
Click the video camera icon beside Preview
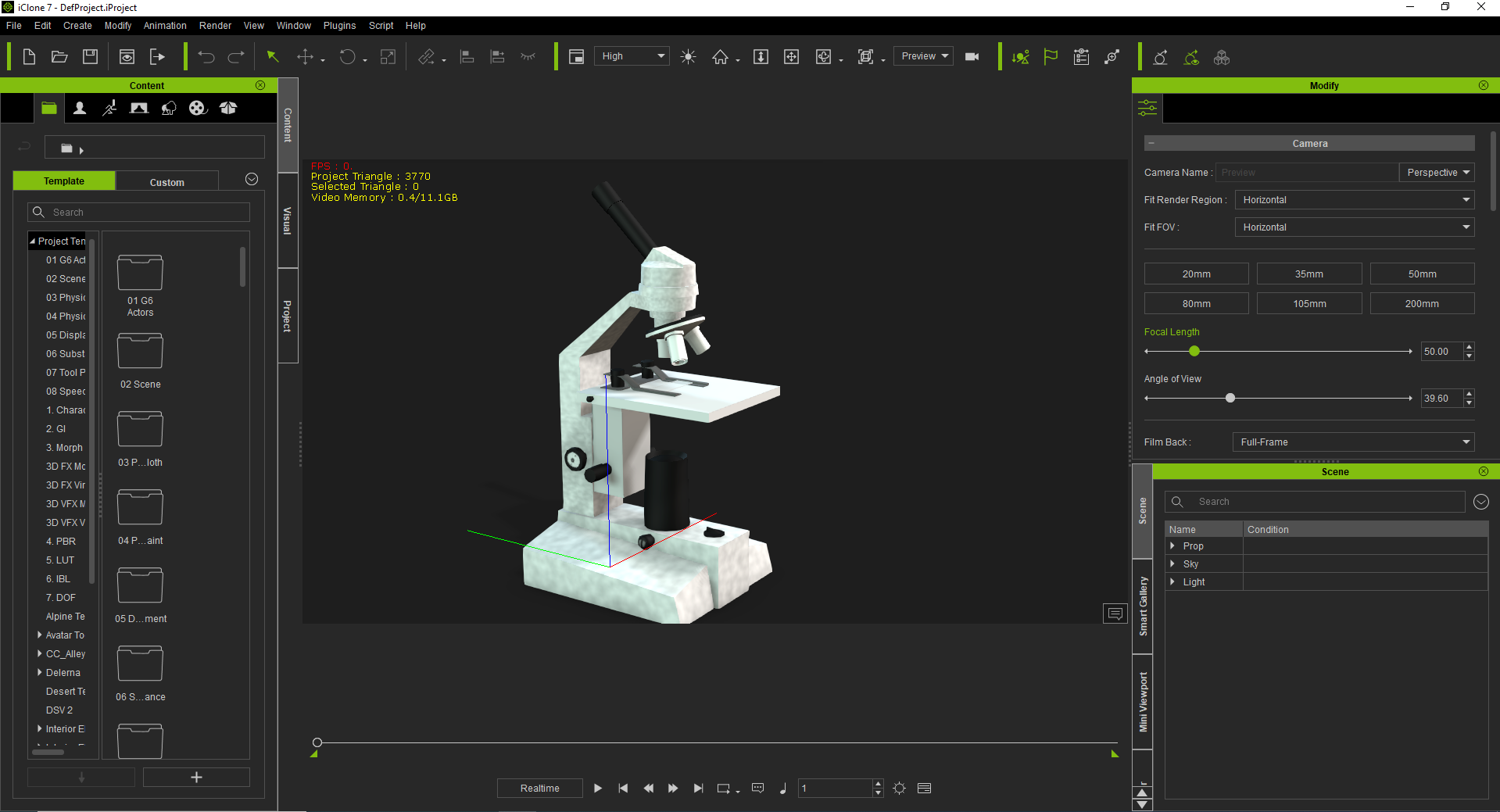click(x=972, y=56)
